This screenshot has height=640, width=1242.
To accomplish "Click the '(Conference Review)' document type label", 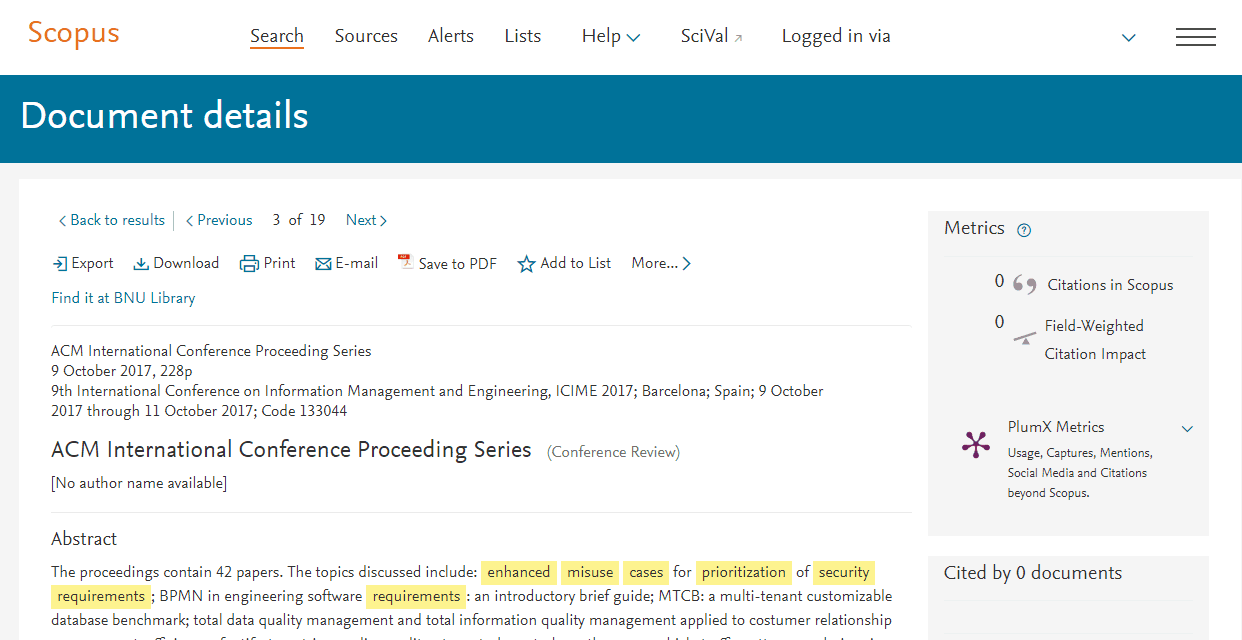I will point(613,452).
